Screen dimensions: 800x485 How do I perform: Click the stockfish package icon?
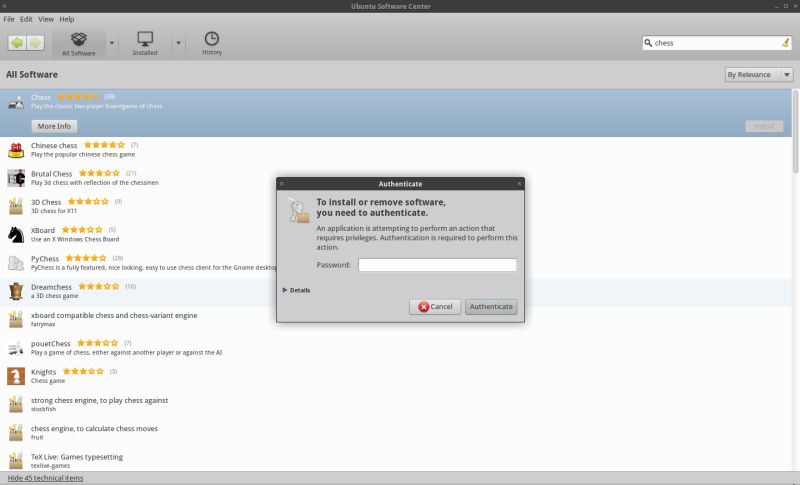(x=16, y=404)
